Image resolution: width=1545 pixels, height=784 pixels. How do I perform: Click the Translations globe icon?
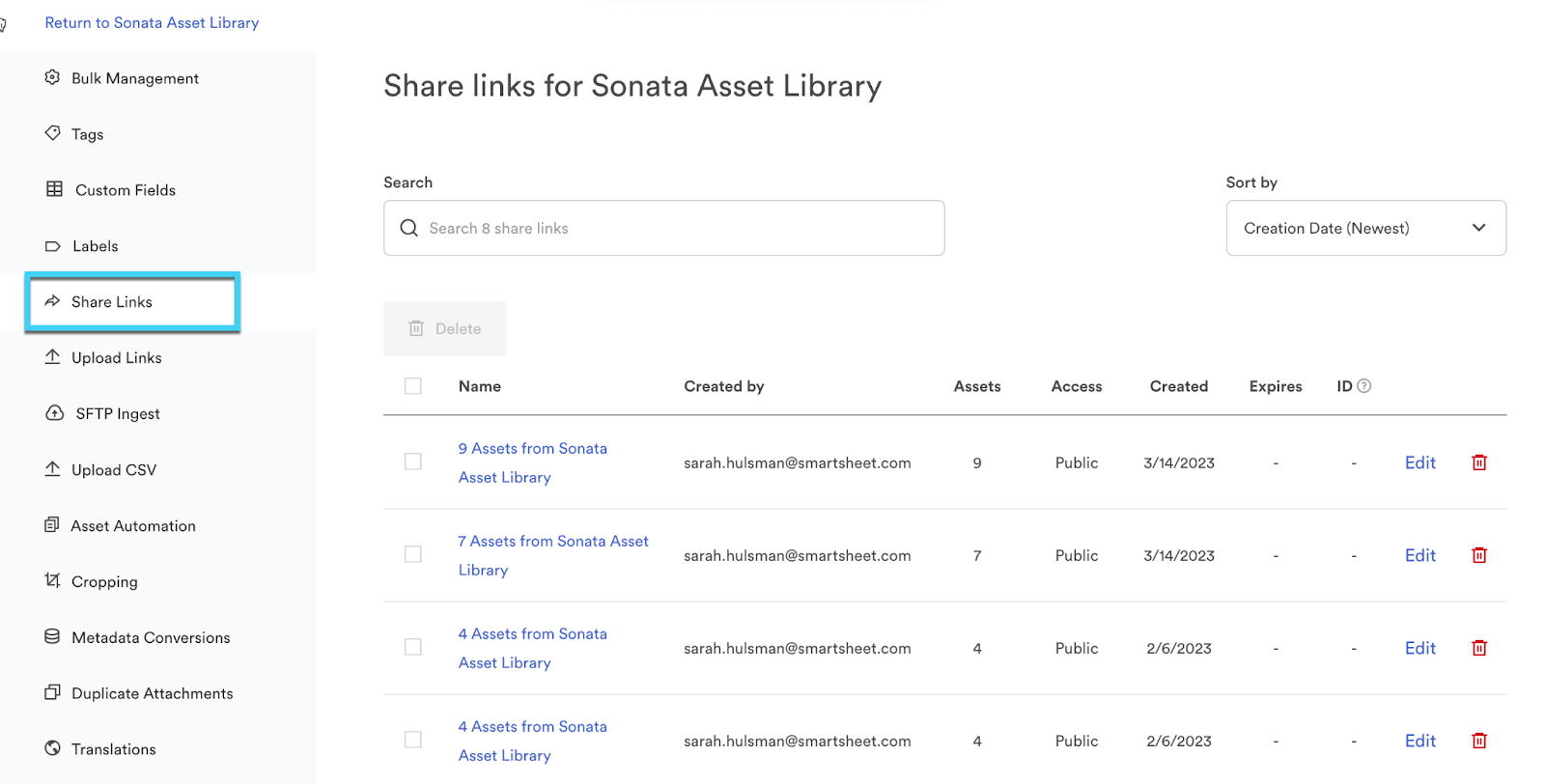coord(53,748)
